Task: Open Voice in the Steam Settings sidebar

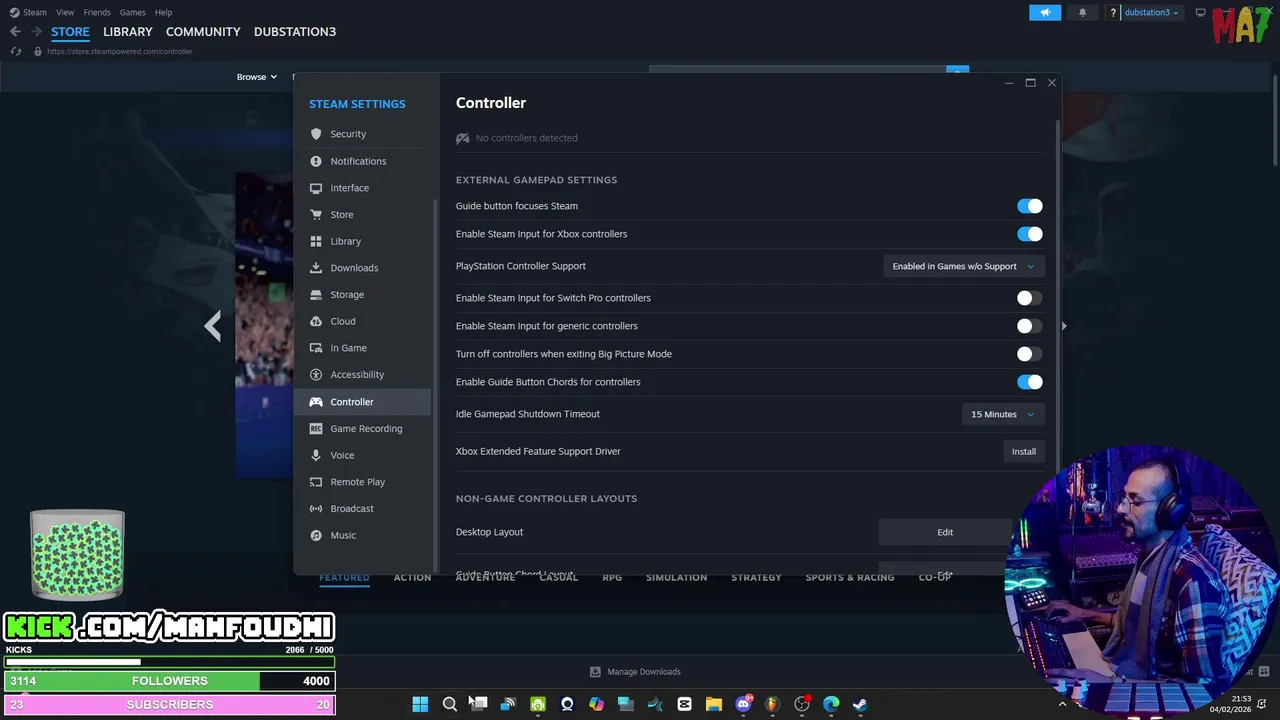Action: click(364, 455)
